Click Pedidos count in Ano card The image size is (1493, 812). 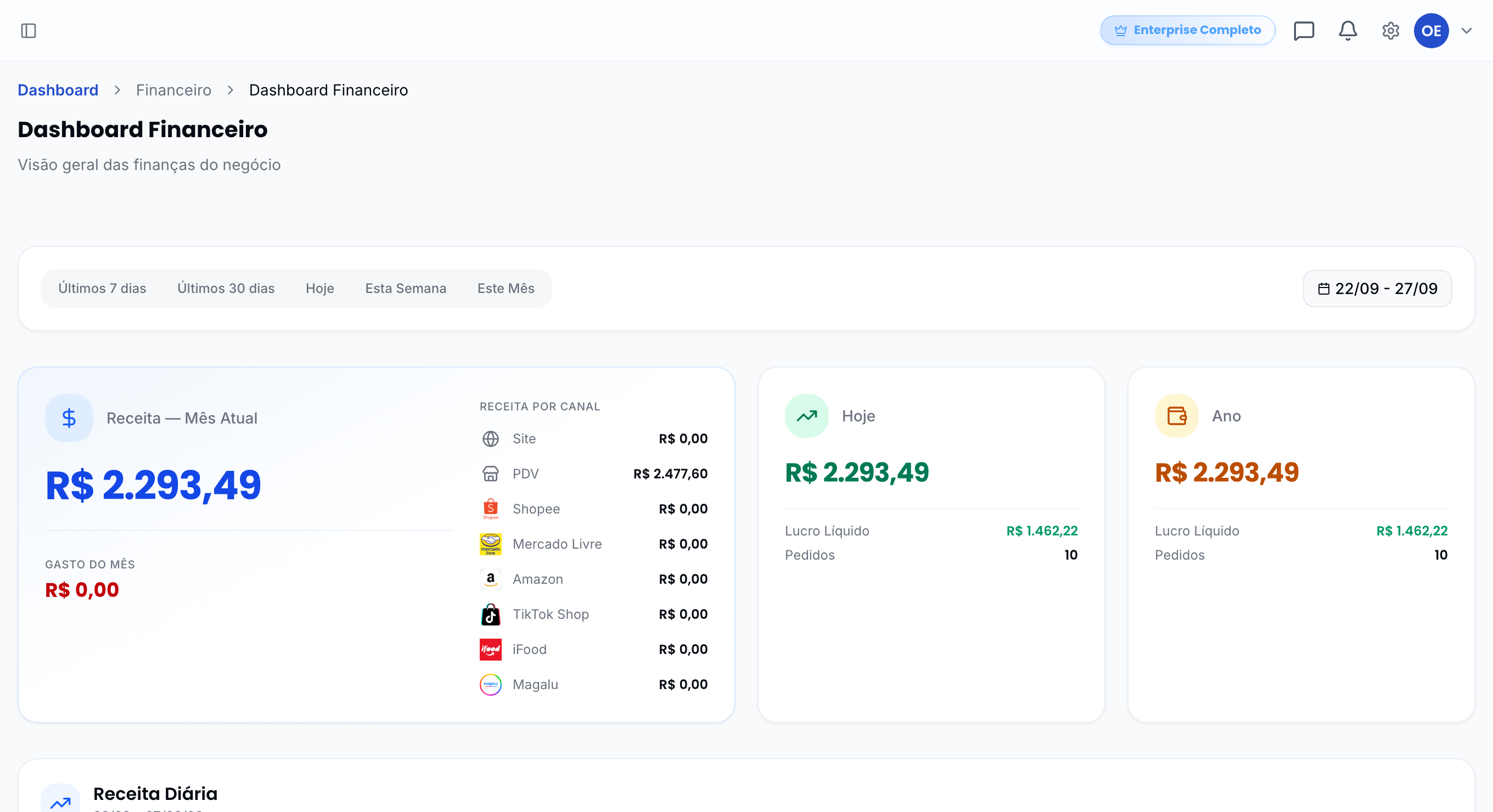tap(1441, 555)
